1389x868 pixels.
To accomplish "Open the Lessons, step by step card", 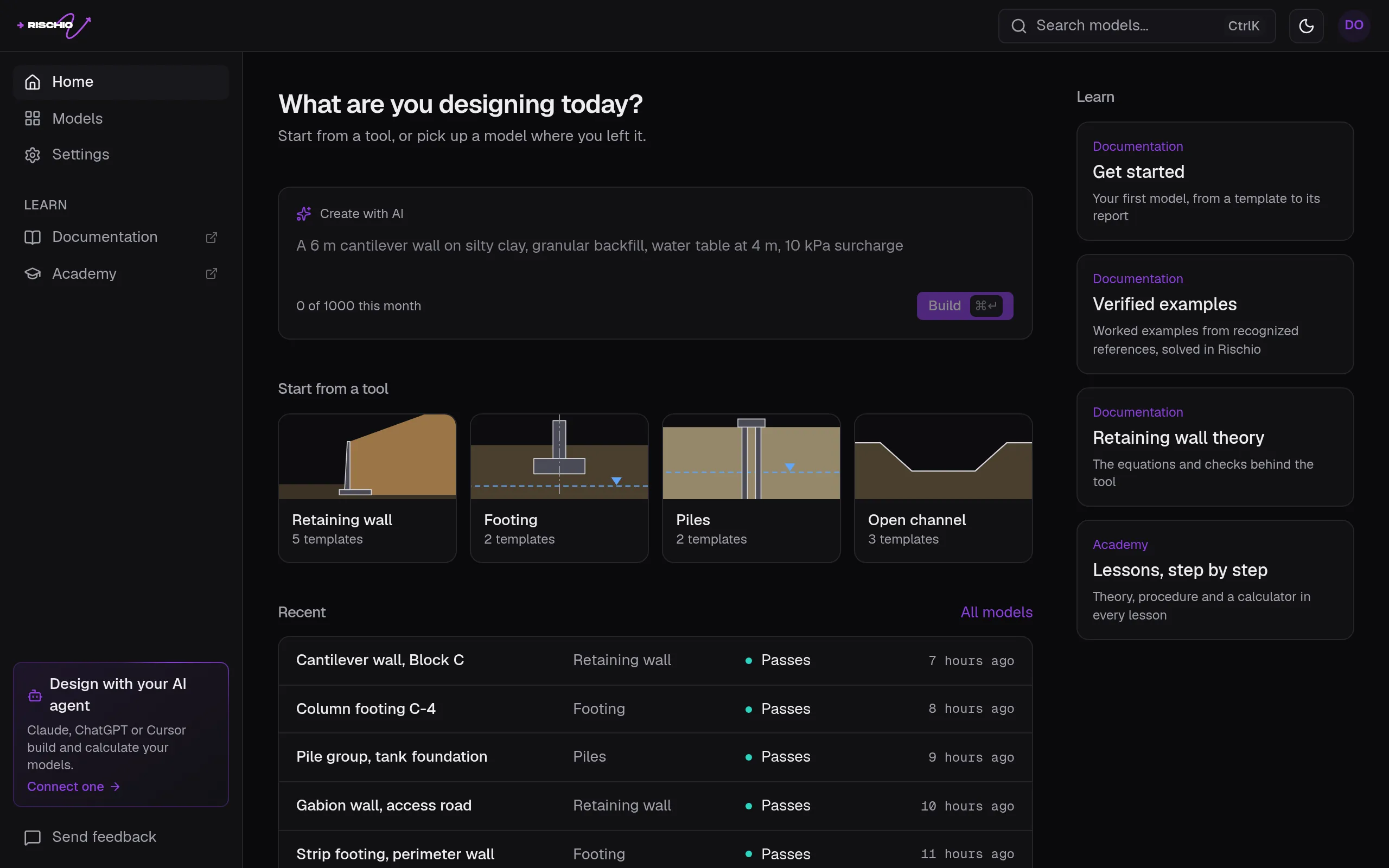I will coord(1215,580).
